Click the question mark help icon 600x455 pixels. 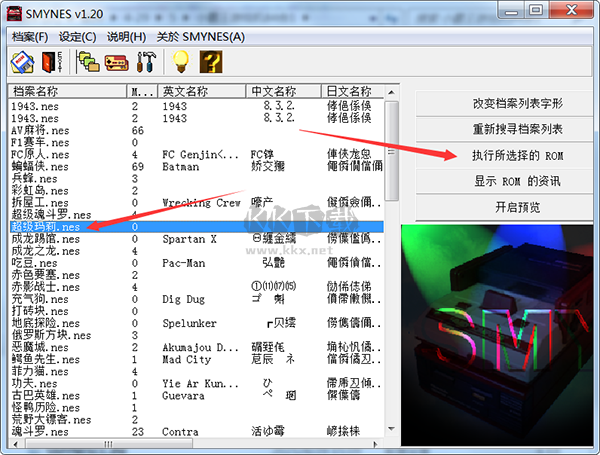[x=210, y=61]
